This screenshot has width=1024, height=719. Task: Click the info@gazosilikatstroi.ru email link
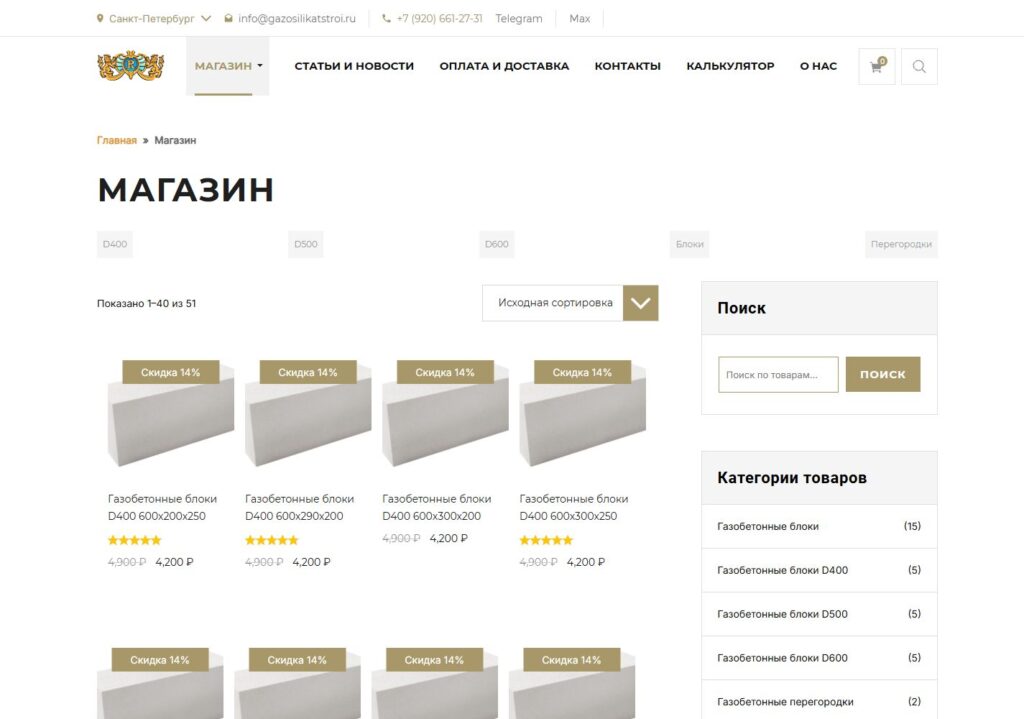click(x=296, y=18)
